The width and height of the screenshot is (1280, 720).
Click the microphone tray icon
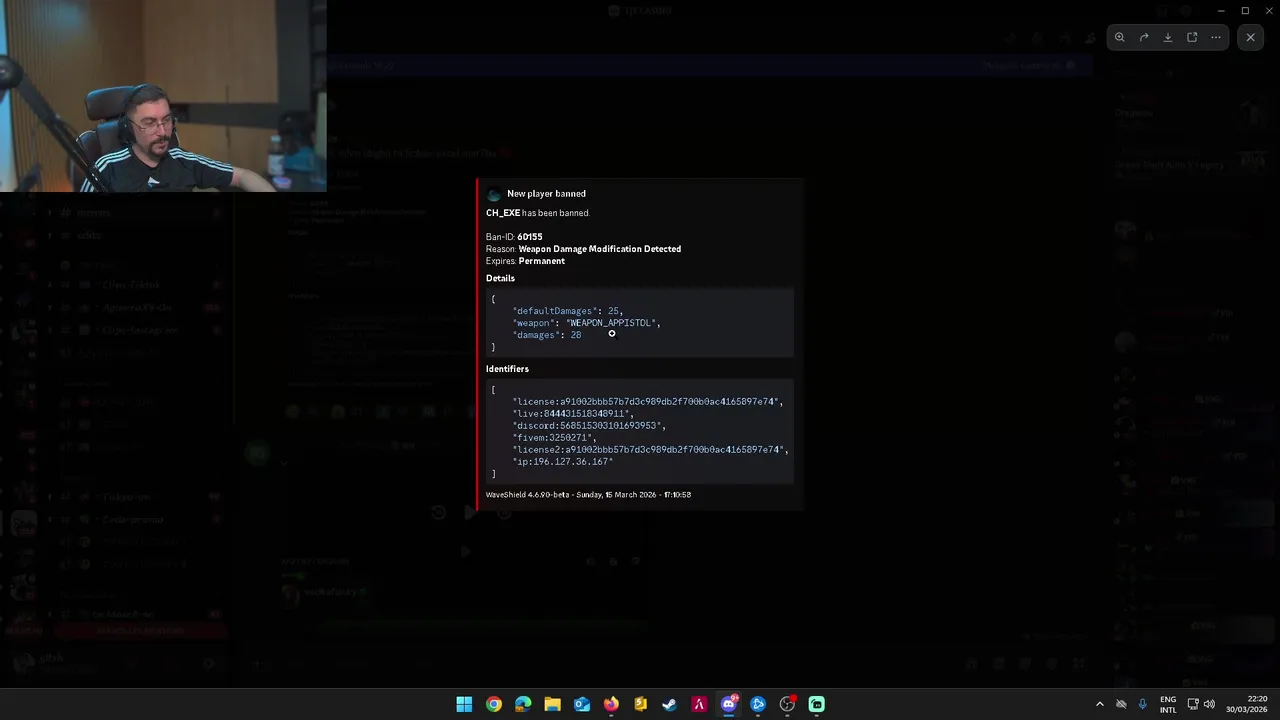(1142, 704)
